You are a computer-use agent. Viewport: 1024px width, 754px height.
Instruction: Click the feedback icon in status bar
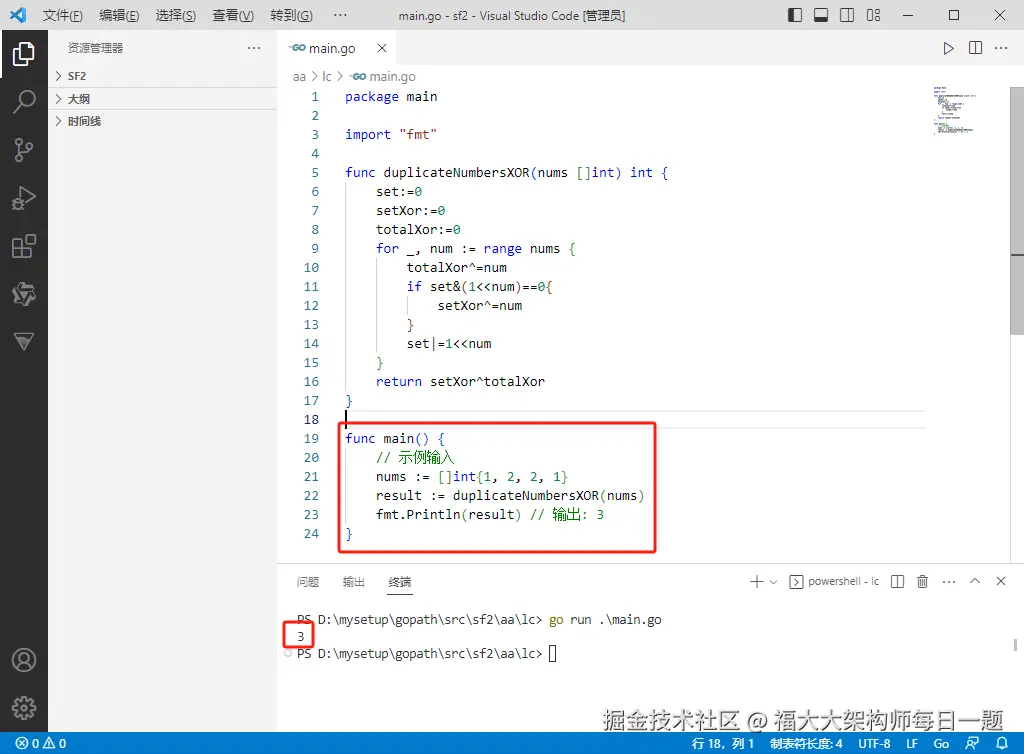972,744
